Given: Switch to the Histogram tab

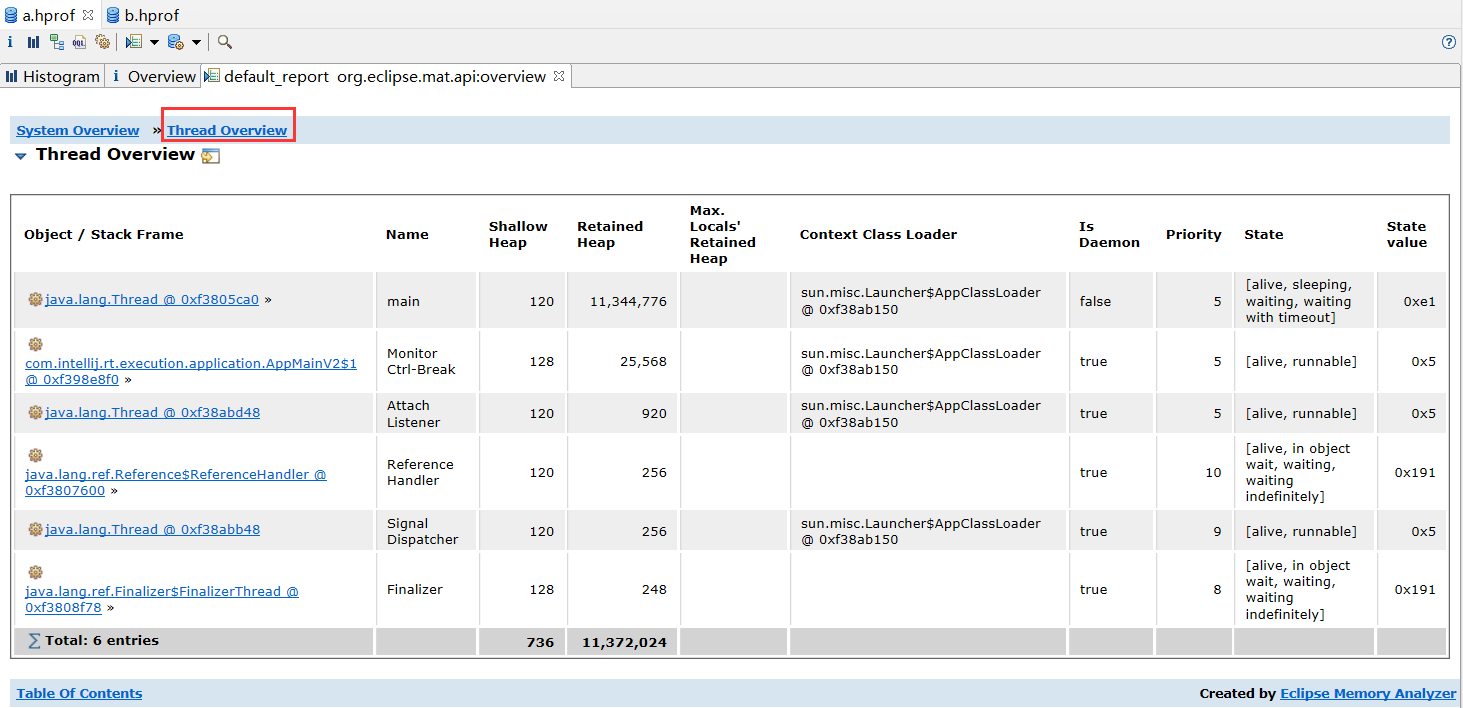Looking at the screenshot, I should tap(53, 76).
